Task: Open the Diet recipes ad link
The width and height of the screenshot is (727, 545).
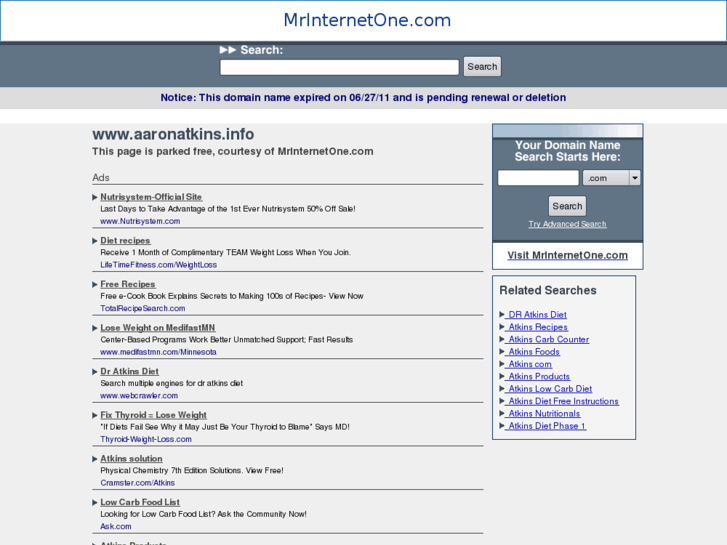Action: tap(125, 240)
